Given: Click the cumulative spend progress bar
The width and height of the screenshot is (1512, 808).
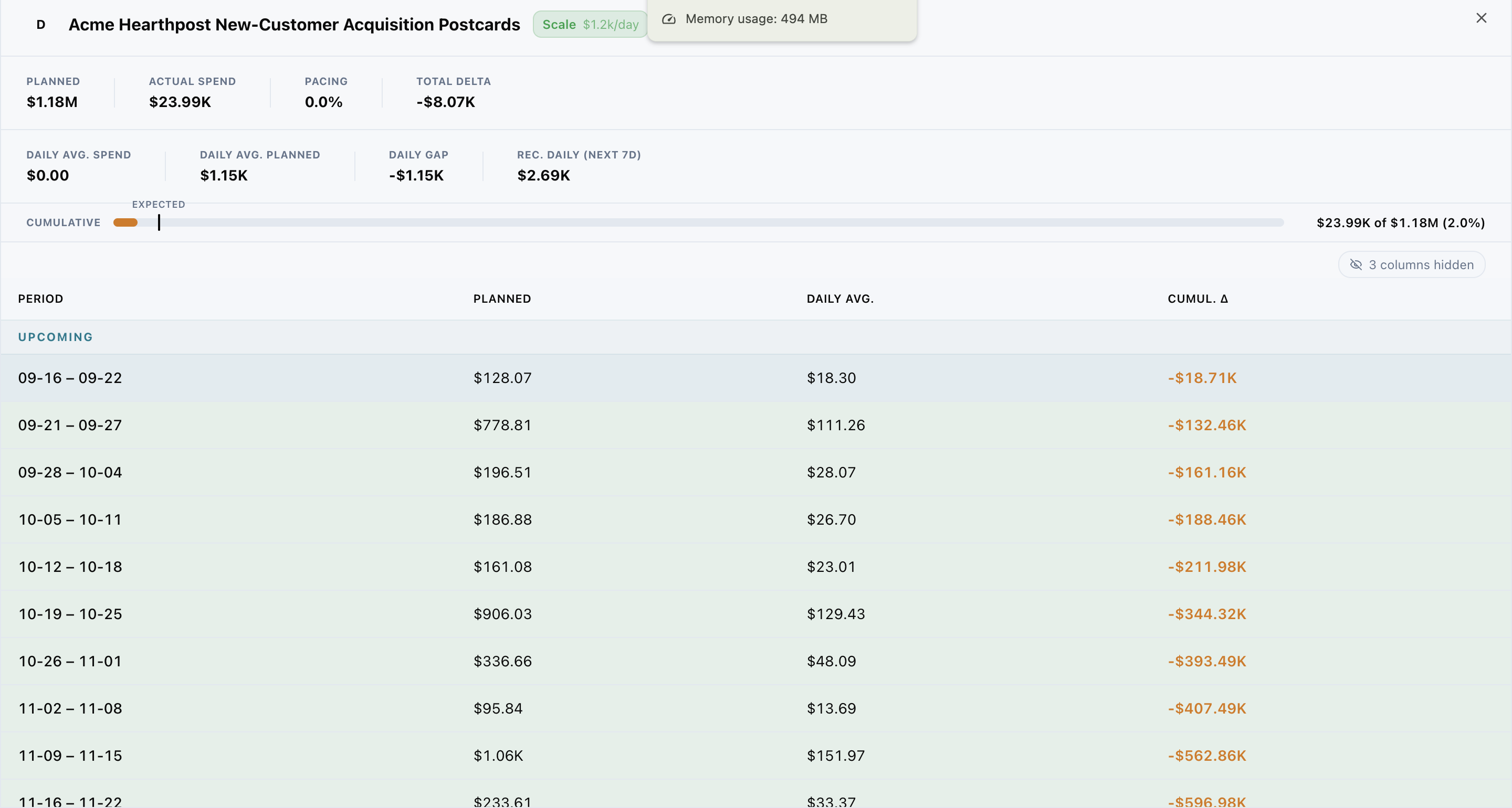Looking at the screenshot, I should [698, 222].
